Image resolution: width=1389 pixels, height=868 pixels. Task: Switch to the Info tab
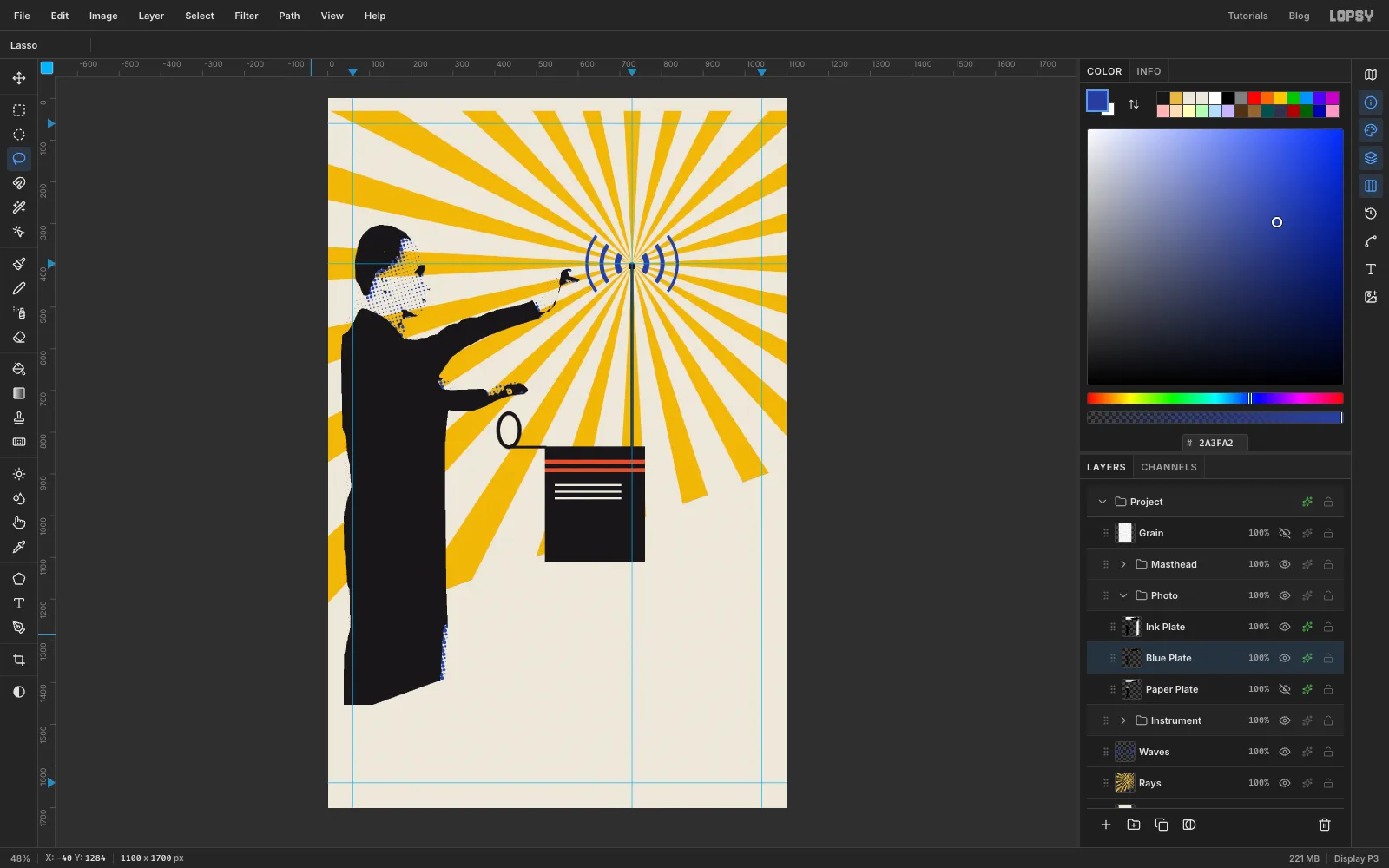1149,71
